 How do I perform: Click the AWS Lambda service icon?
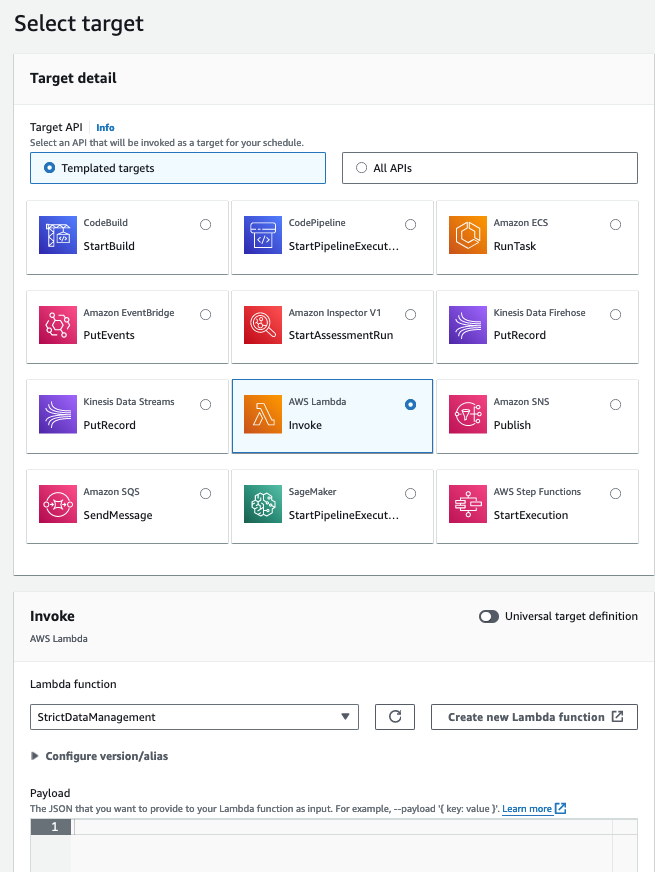[263, 414]
